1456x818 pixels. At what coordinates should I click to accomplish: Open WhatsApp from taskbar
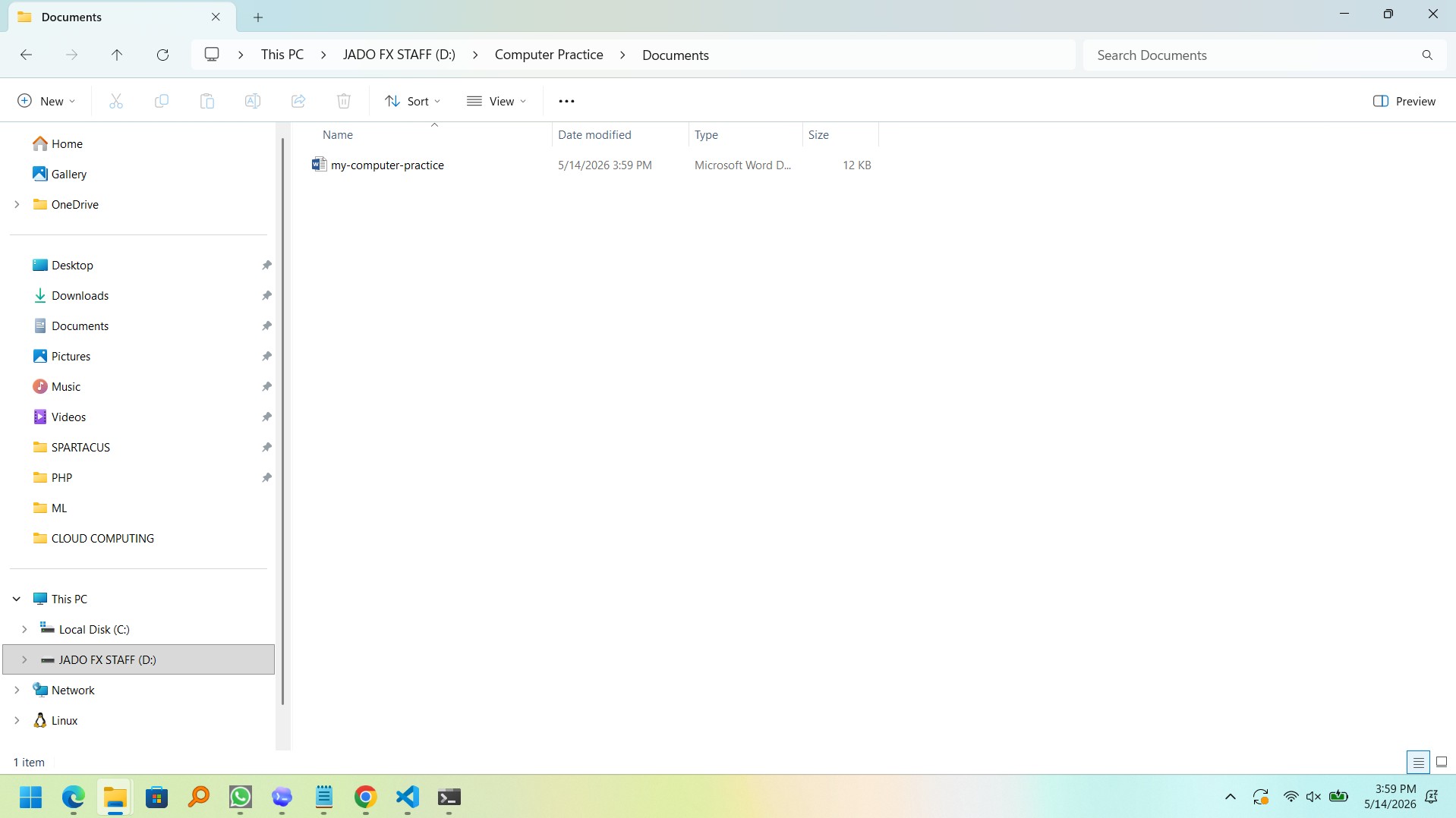pos(241,798)
